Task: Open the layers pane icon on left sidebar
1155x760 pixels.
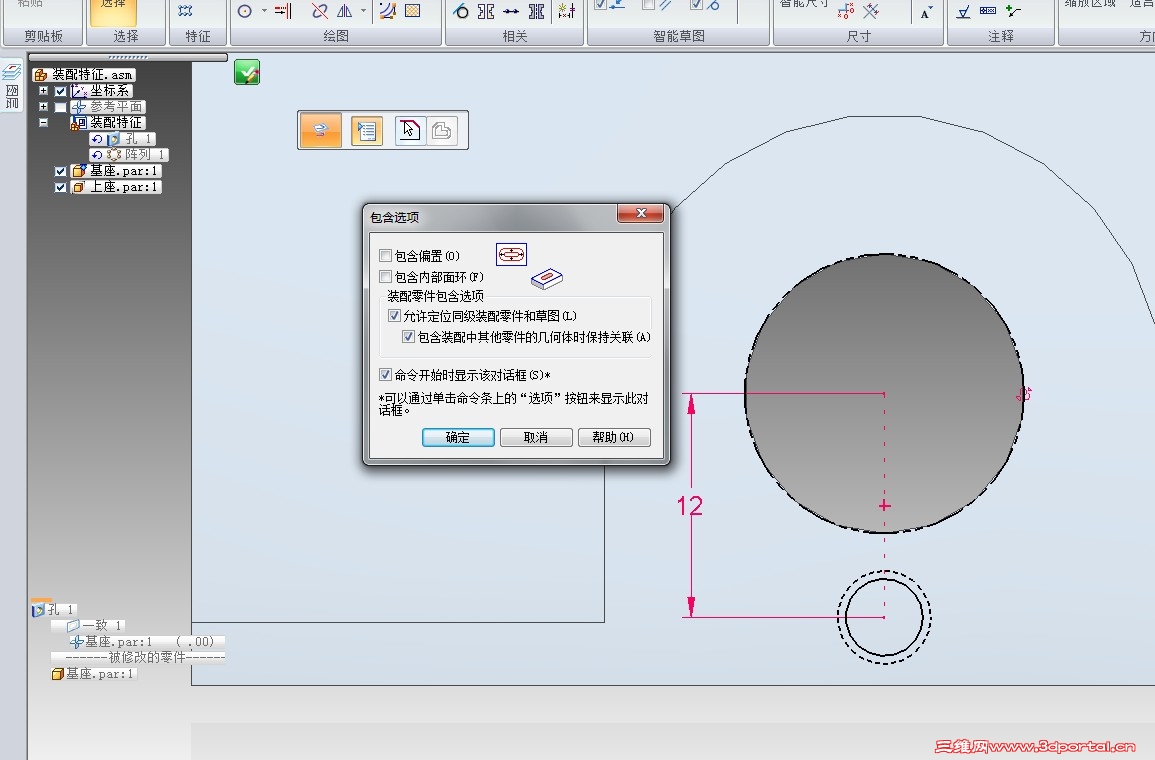Action: [x=12, y=71]
